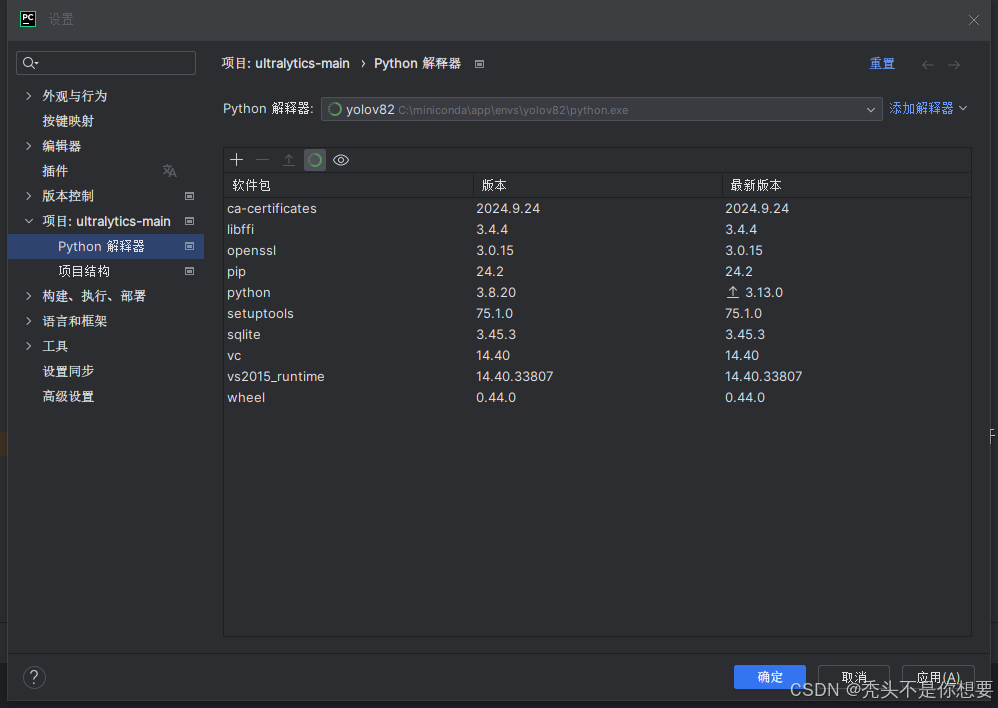Expand the 构建、执行、部署 section

coord(28,296)
